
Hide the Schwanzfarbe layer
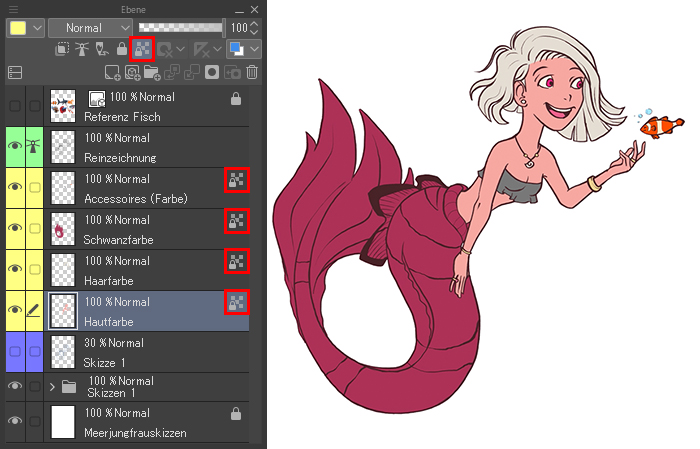[x=15, y=228]
